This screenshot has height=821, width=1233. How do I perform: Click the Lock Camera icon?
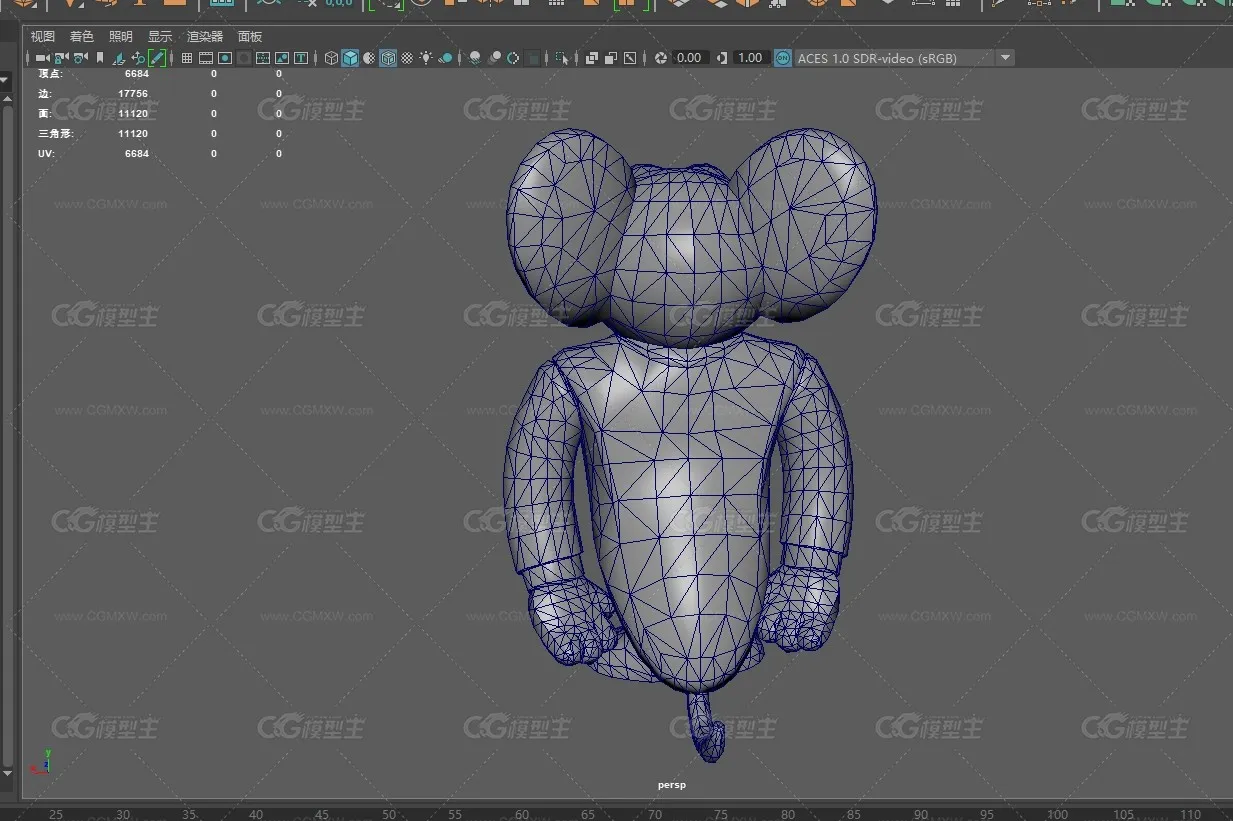coord(61,58)
